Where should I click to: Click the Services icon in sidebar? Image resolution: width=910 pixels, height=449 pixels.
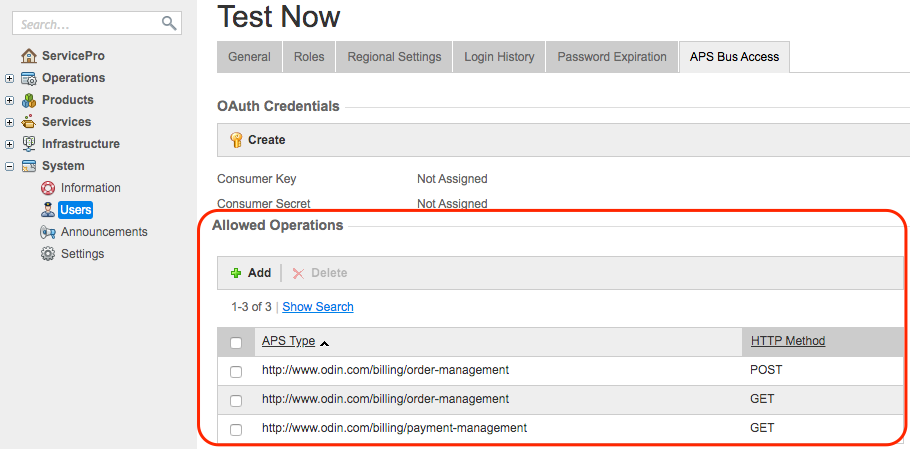[x=29, y=122]
